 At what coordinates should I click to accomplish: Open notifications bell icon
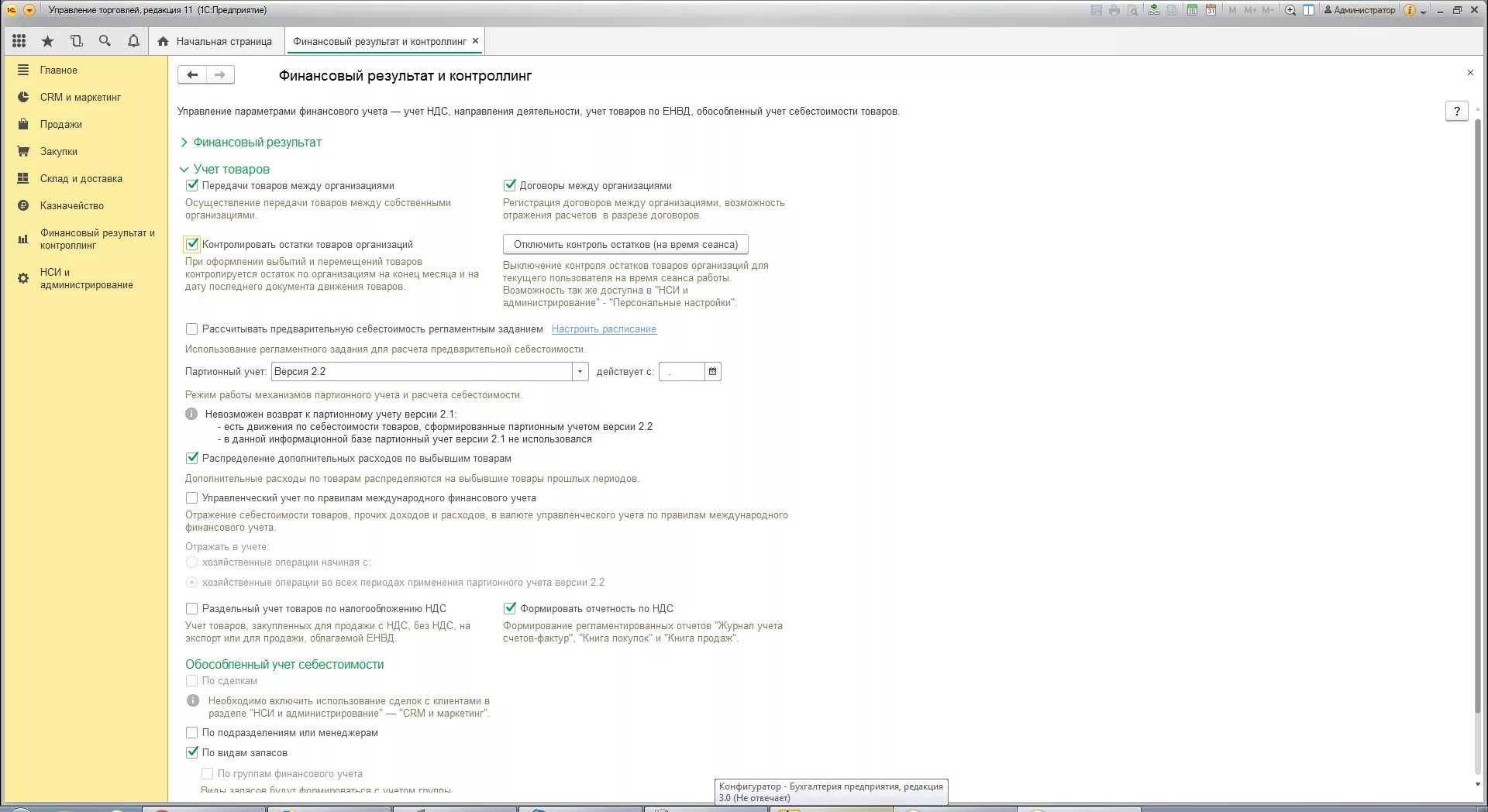(x=133, y=41)
